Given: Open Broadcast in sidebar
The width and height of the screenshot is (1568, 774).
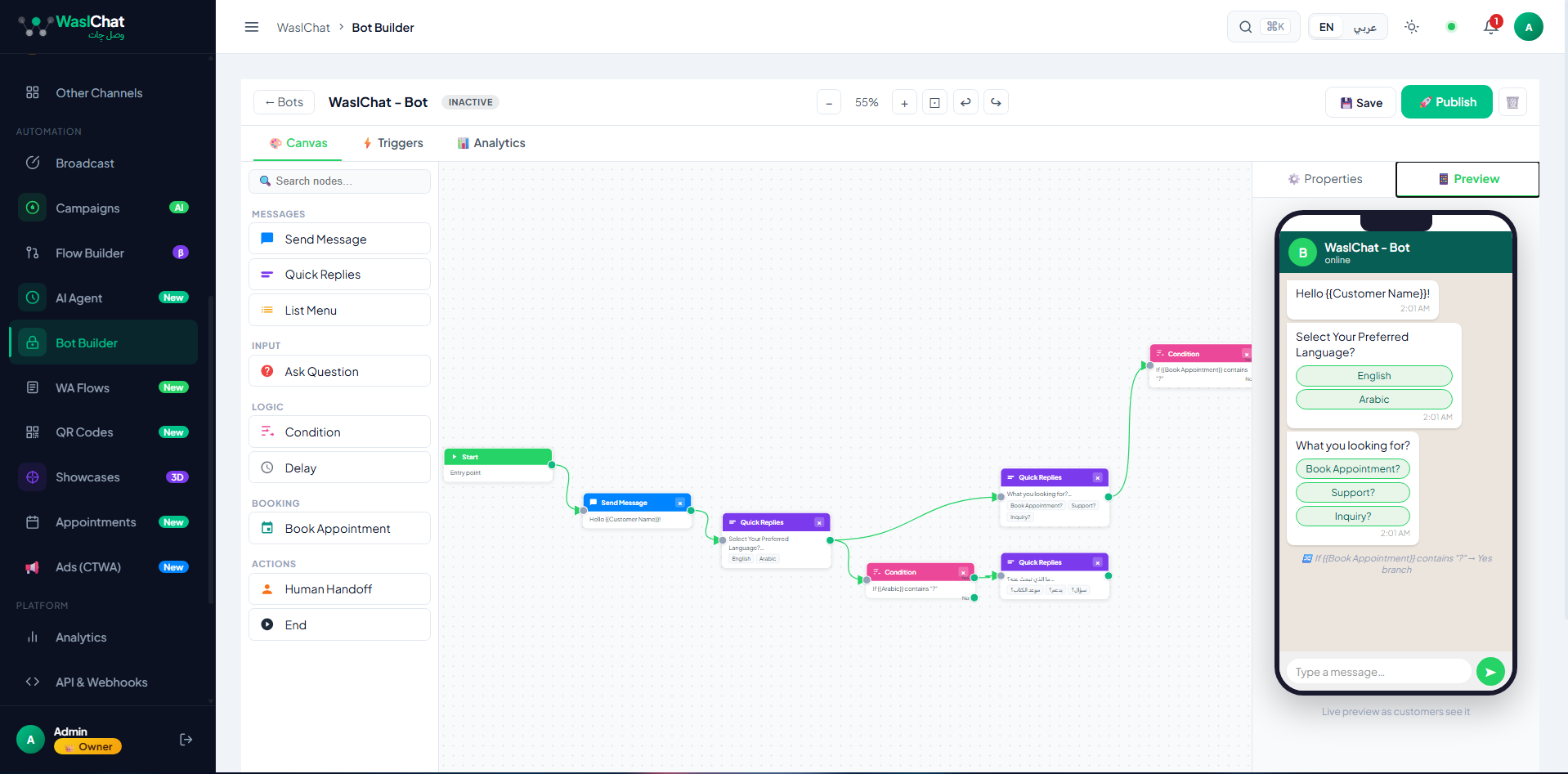Looking at the screenshot, I should coord(104,163).
